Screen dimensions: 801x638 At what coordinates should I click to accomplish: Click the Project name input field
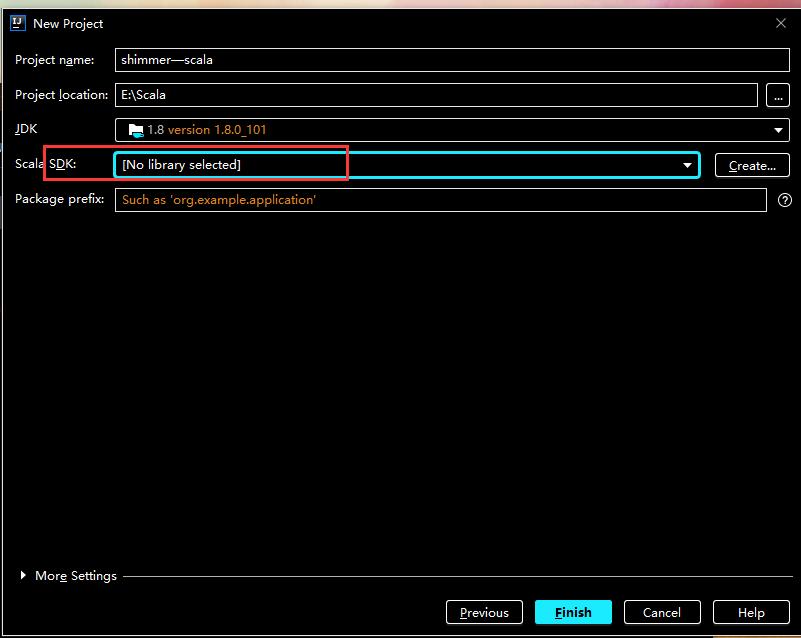point(452,60)
